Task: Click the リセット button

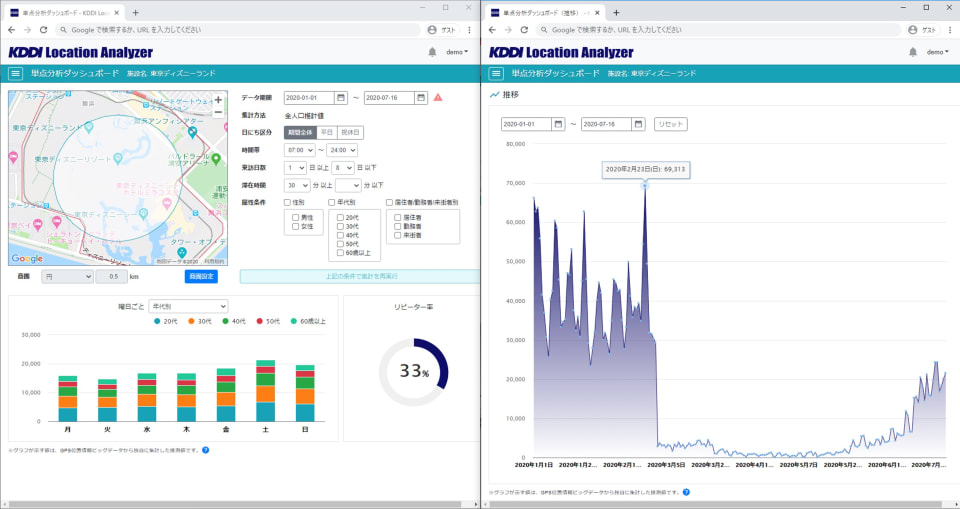Action: (670, 124)
